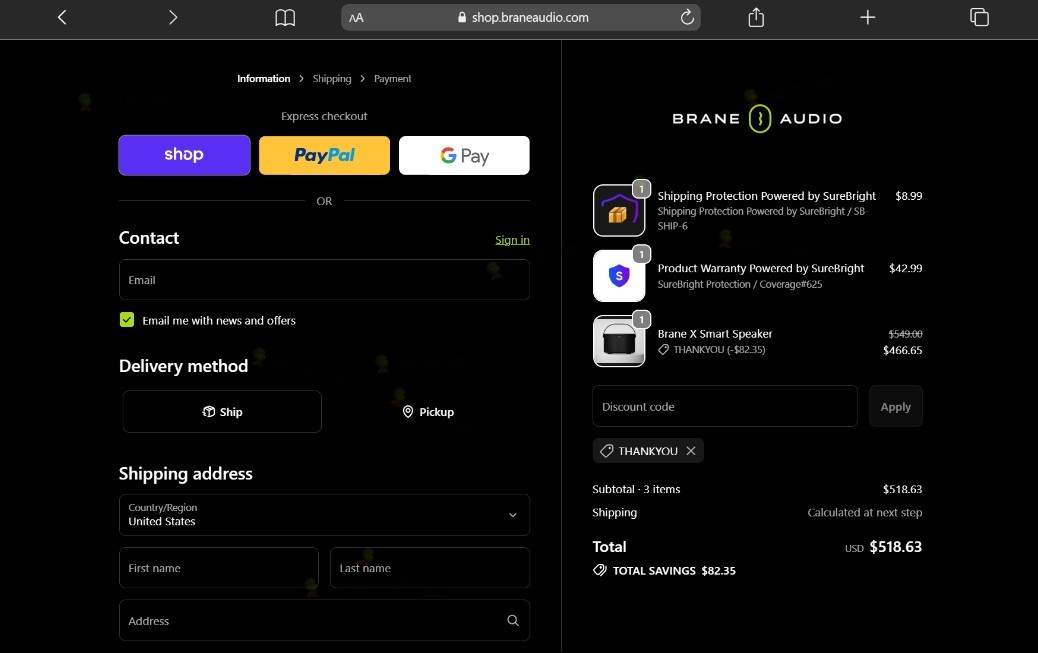Viewport: 1038px width, 653px height.
Task: Click the $42.99 warranty price
Action: click(906, 268)
